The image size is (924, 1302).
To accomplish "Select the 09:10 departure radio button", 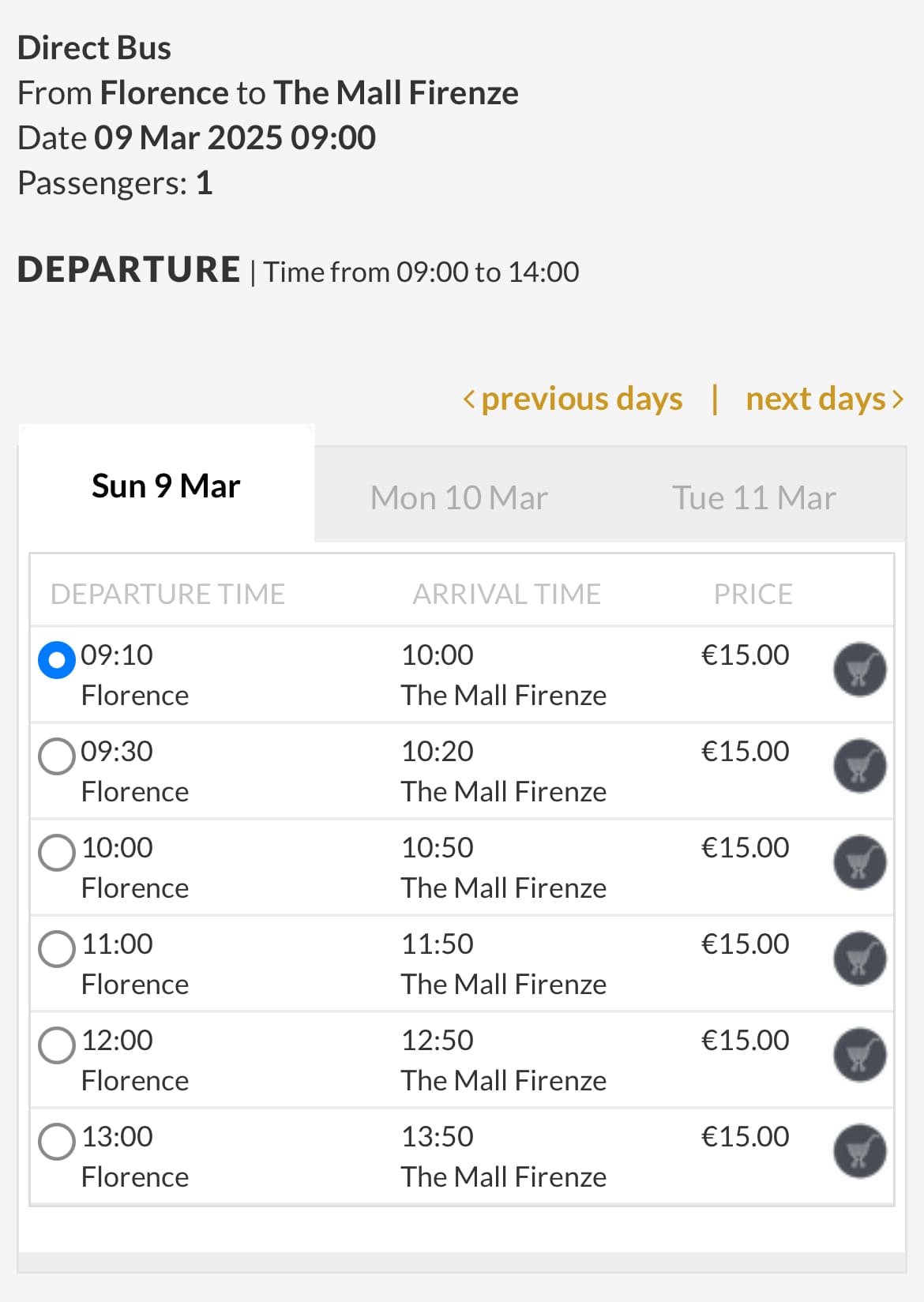I will point(57,660).
